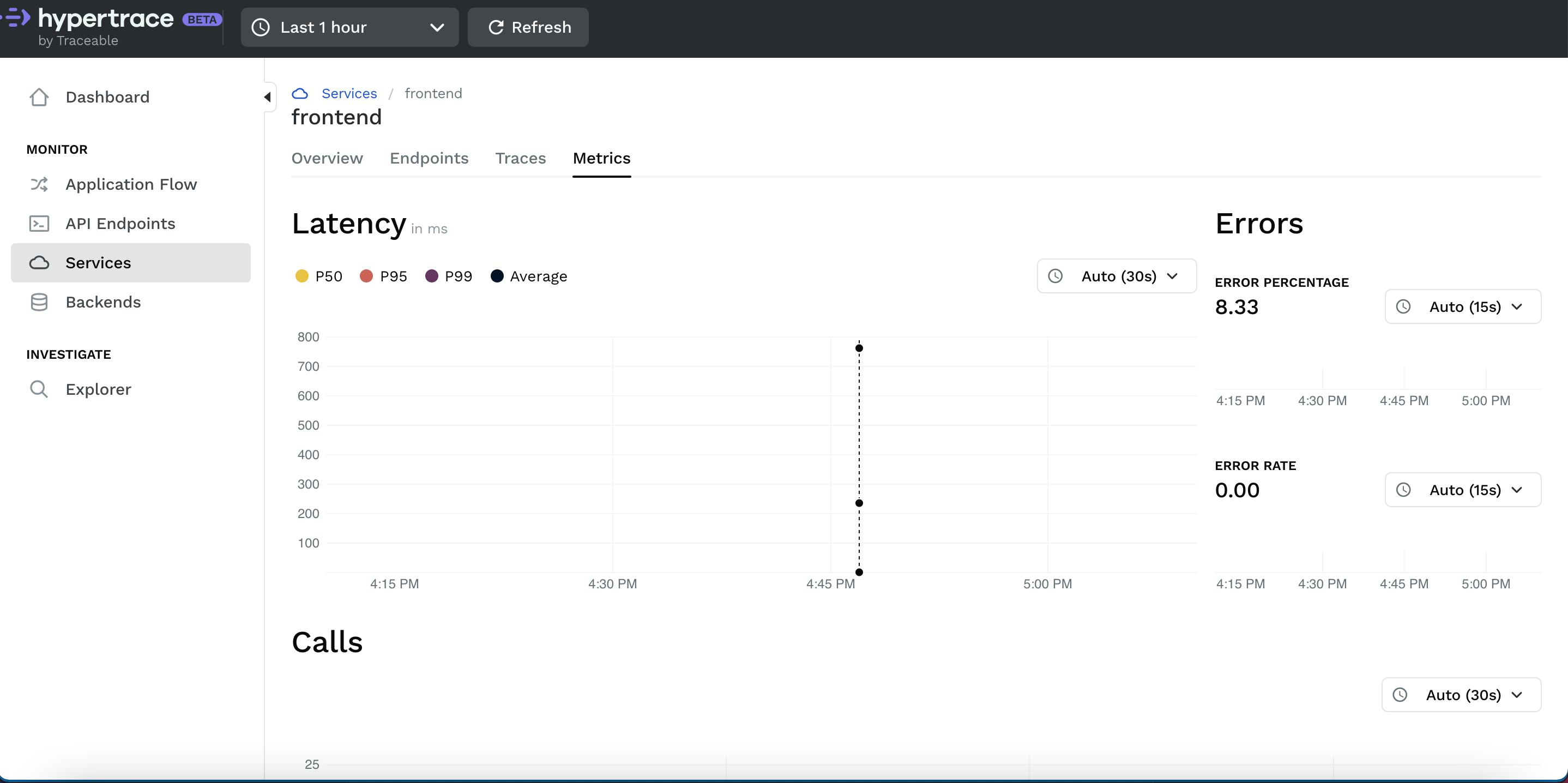Select Services in the sidebar
The height and width of the screenshot is (783, 1568).
[131, 263]
